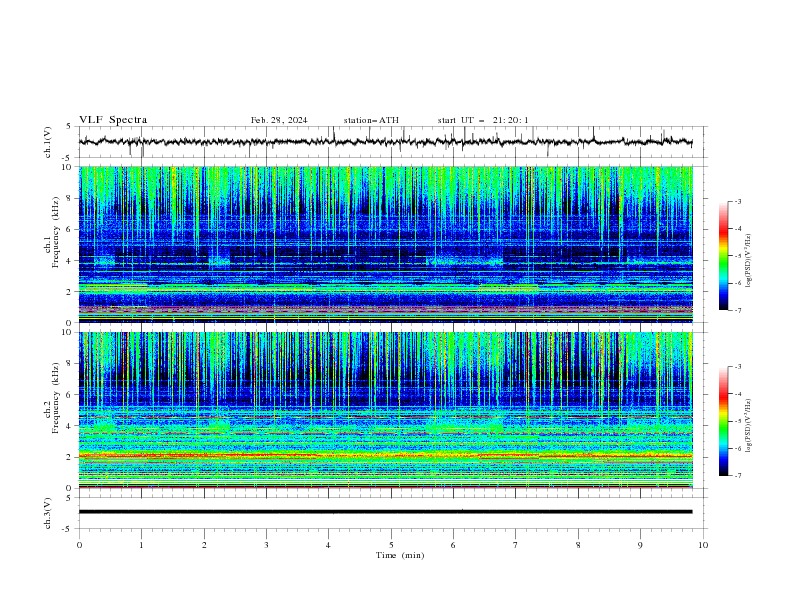Click the time axis tick label '8'
Image resolution: width=792 pixels, height=612 pixels.
coord(578,545)
